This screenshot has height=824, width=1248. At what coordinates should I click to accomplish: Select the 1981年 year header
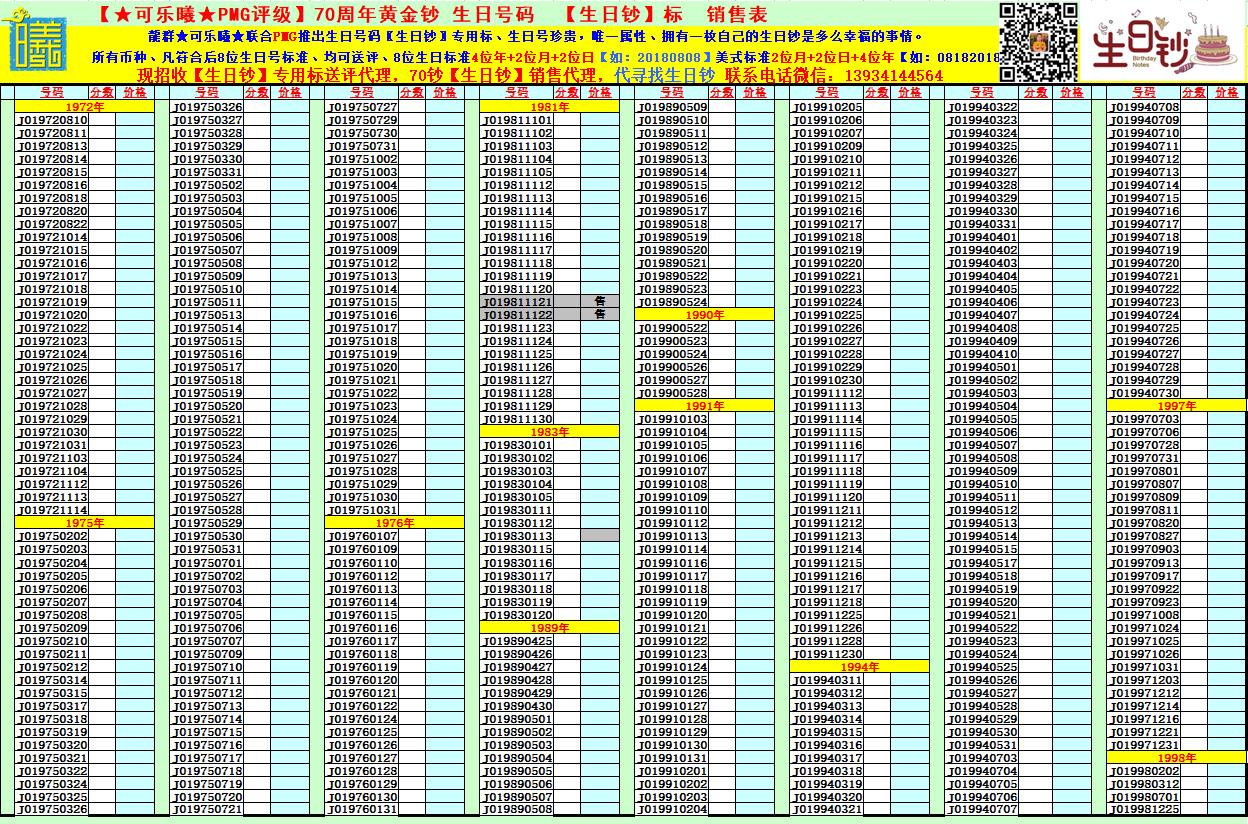[550, 107]
